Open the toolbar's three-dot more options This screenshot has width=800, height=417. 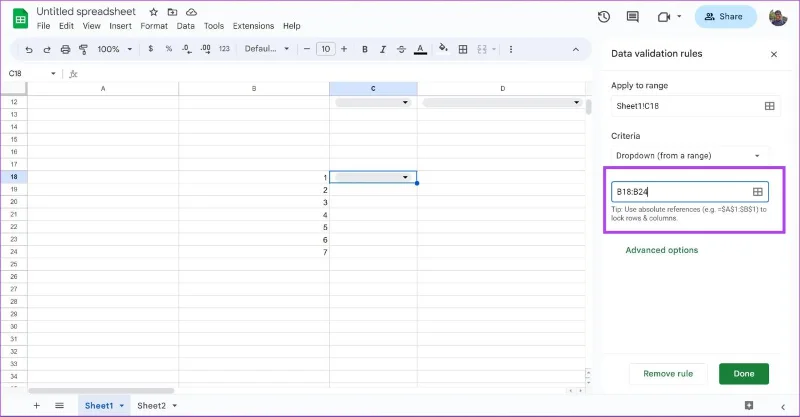511,49
